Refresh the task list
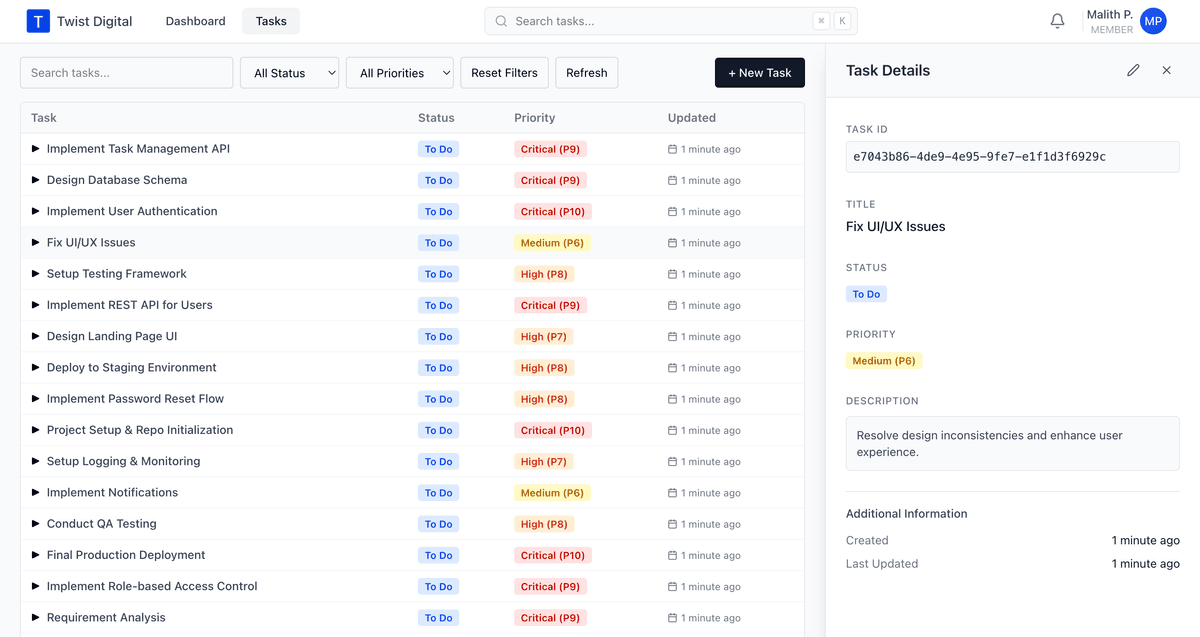Screen dimensions: 1200x637 coord(586,72)
